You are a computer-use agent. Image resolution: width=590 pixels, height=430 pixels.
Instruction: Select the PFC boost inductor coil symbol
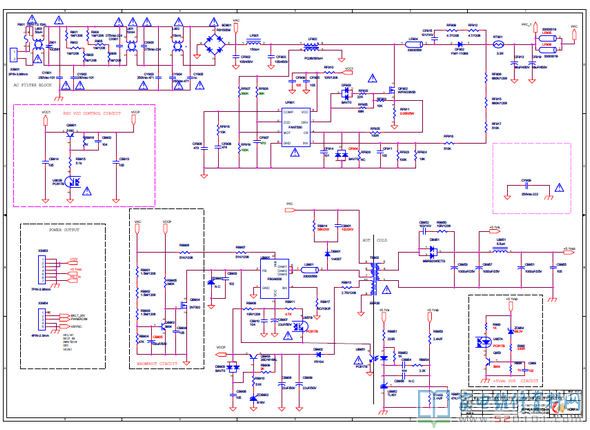pyautogui.click(x=311, y=47)
